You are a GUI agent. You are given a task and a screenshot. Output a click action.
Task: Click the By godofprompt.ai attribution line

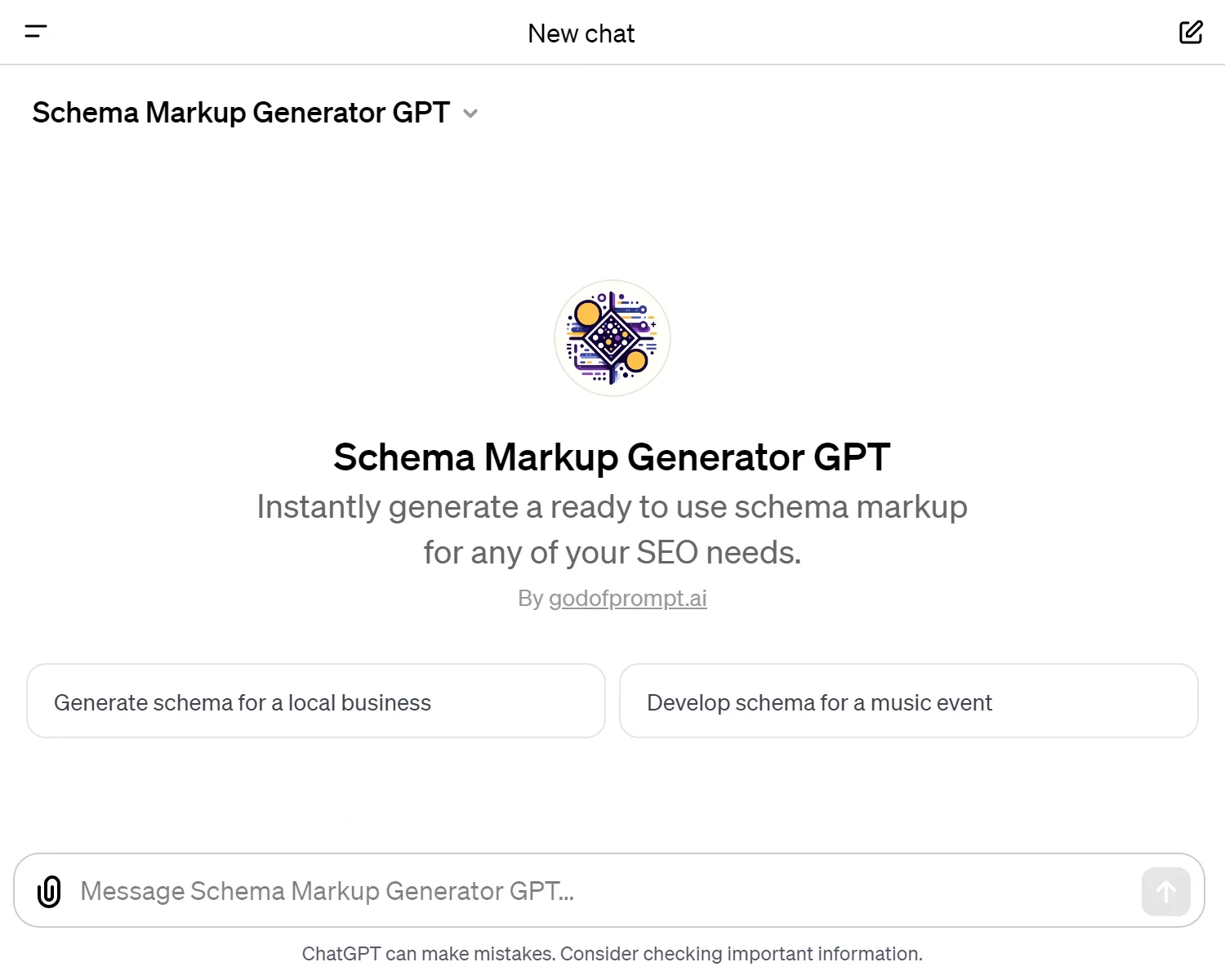(x=612, y=598)
